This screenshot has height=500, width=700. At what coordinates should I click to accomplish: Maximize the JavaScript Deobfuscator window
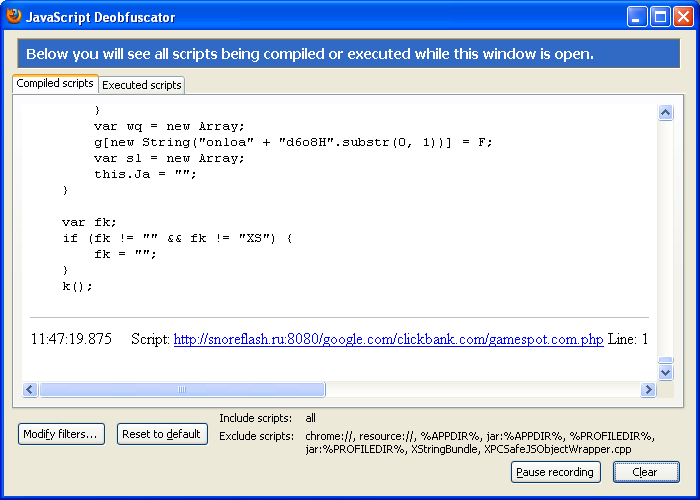[x=660, y=16]
